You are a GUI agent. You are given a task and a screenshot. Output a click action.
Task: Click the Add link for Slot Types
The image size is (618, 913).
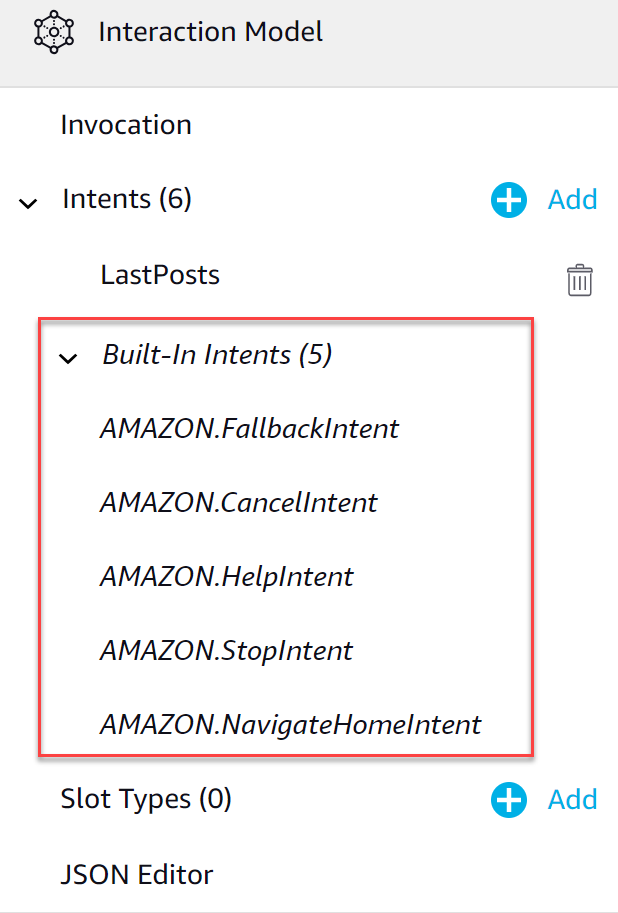point(572,800)
